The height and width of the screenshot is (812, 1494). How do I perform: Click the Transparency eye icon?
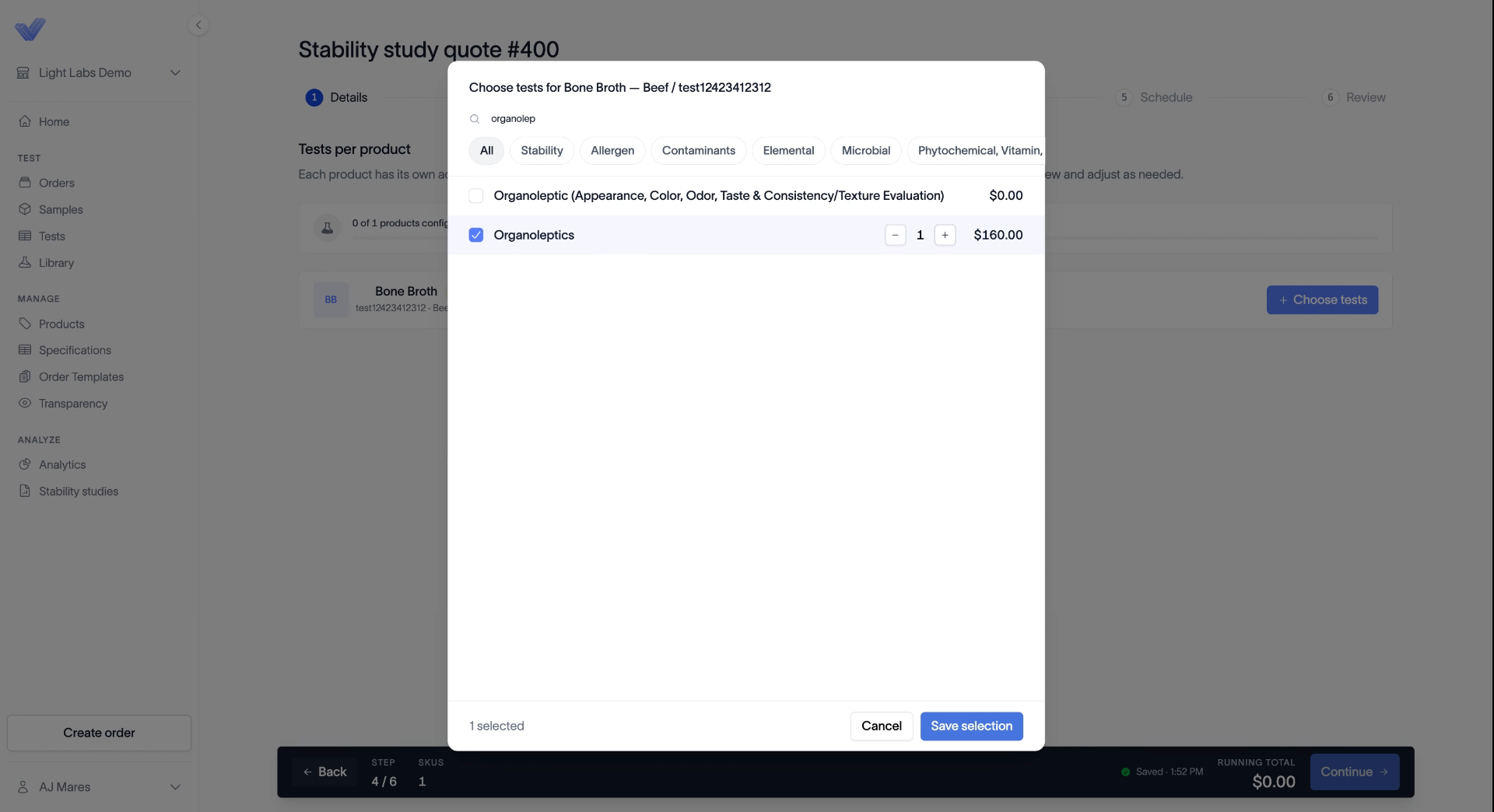[x=25, y=403]
